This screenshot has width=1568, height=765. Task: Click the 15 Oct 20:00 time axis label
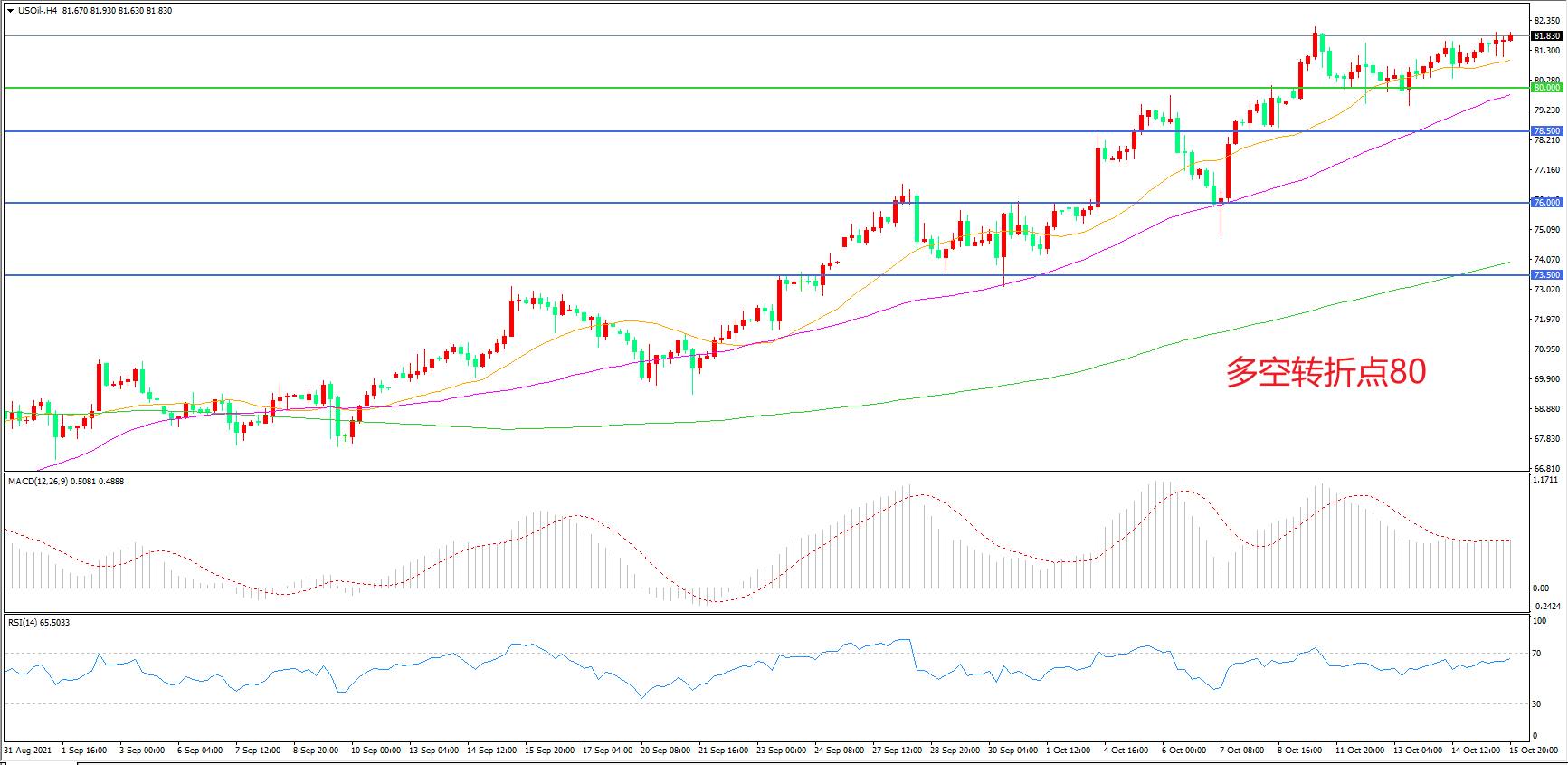coord(1533,751)
